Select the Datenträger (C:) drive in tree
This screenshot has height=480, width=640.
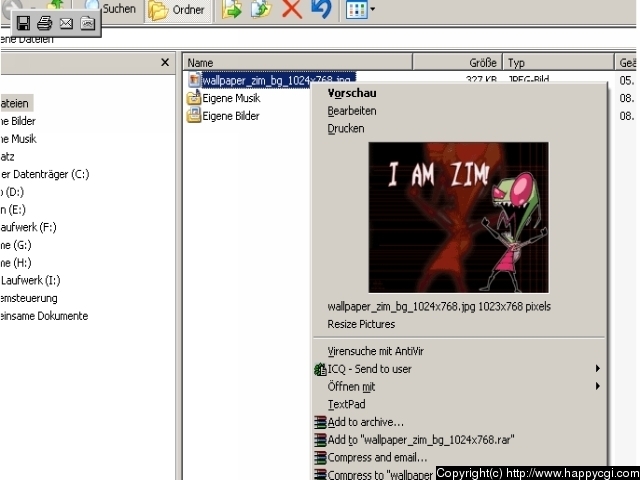pos(44,174)
